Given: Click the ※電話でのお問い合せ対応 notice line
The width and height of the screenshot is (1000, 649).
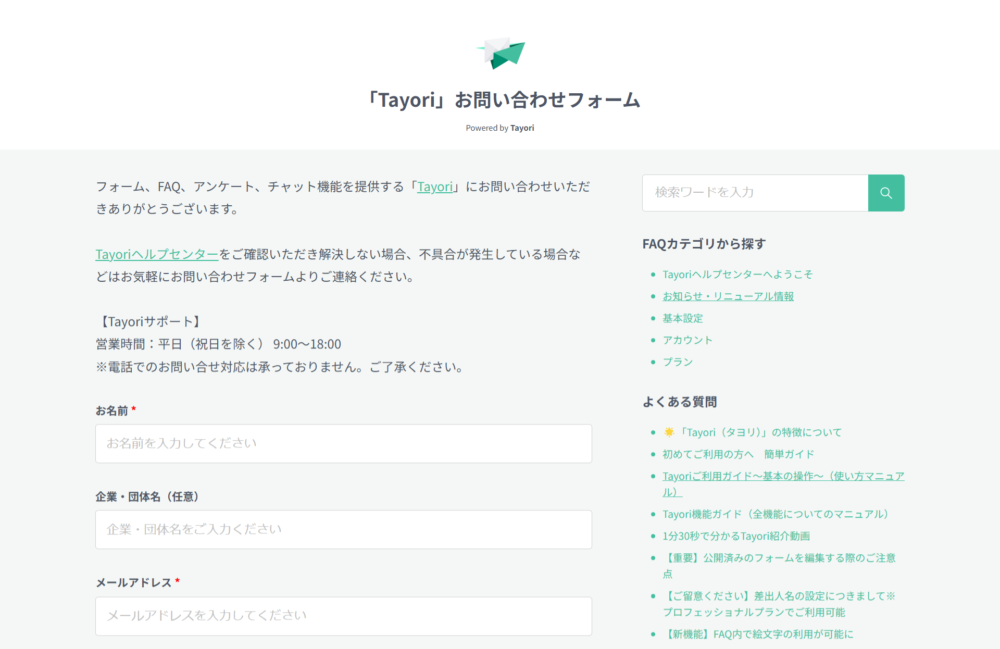Looking at the screenshot, I should [281, 367].
